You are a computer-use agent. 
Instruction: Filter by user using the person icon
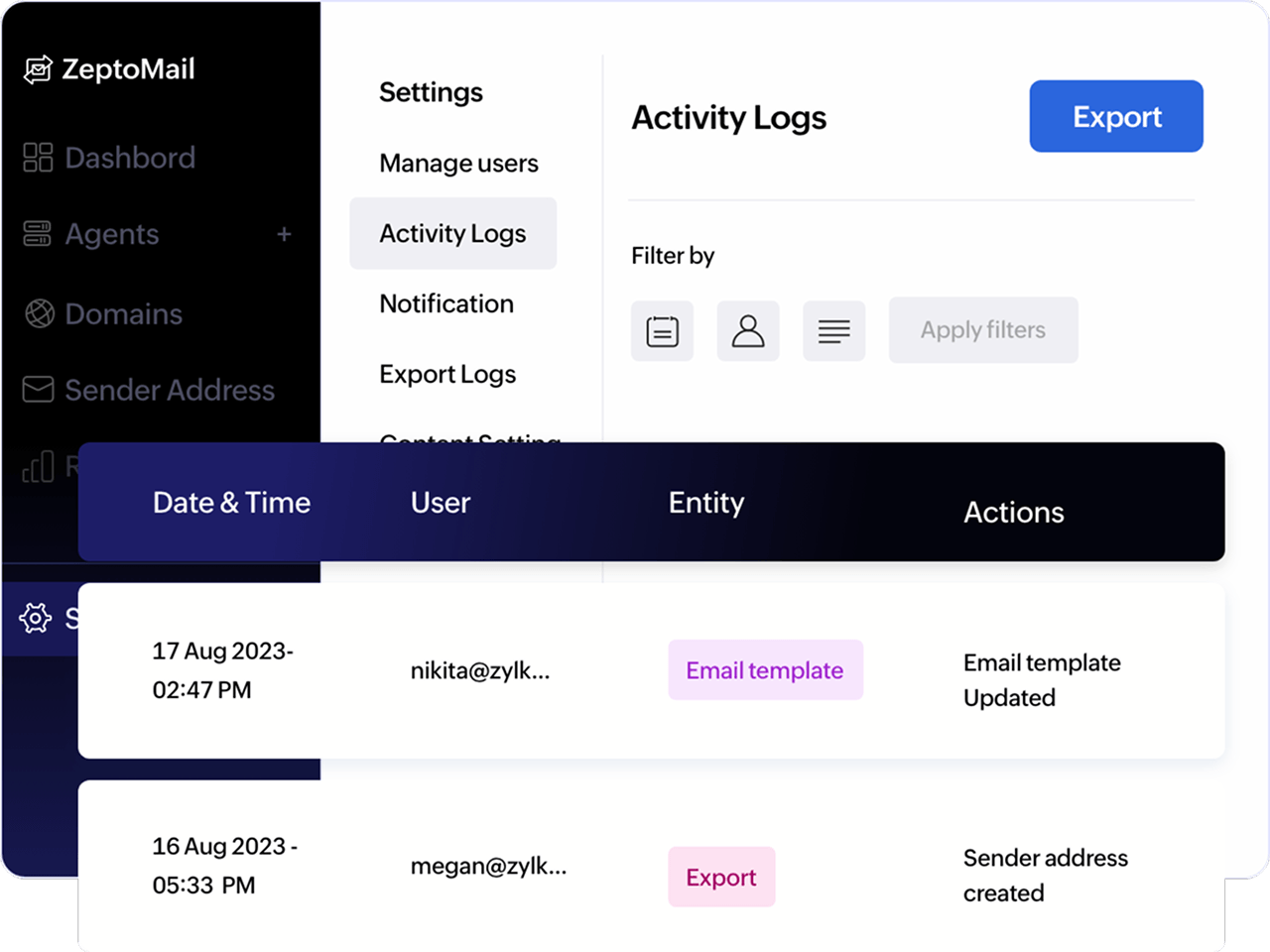click(748, 331)
